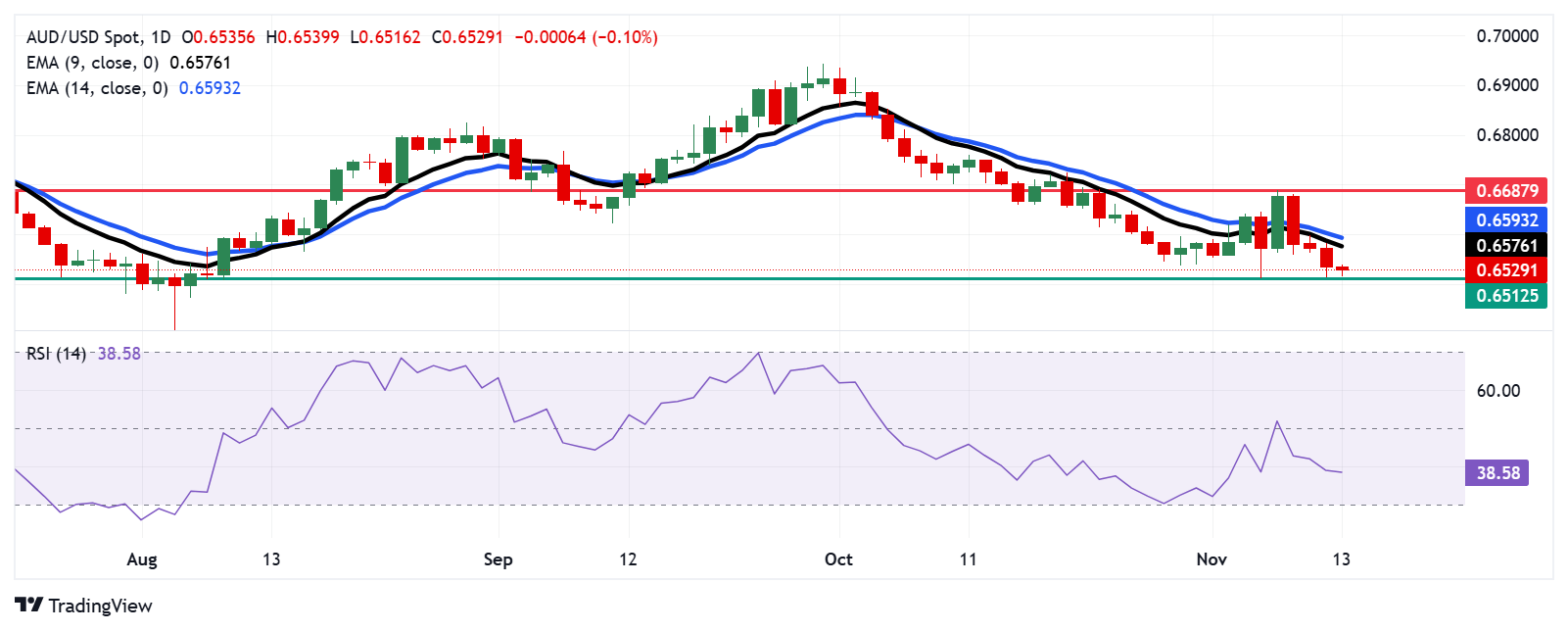Click the Nov date axis label

(1212, 559)
